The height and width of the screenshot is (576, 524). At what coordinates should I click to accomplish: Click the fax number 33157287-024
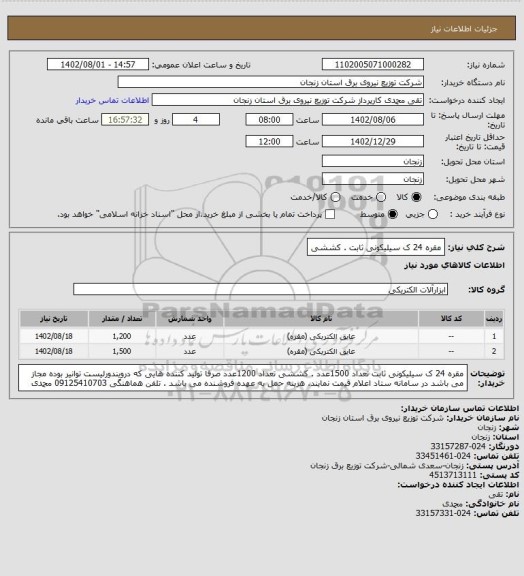458,446
